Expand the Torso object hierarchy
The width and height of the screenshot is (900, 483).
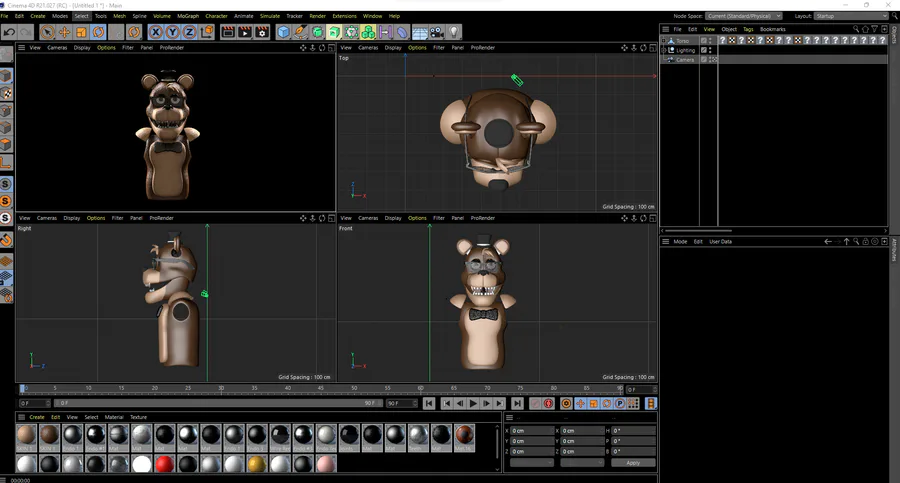pos(664,40)
